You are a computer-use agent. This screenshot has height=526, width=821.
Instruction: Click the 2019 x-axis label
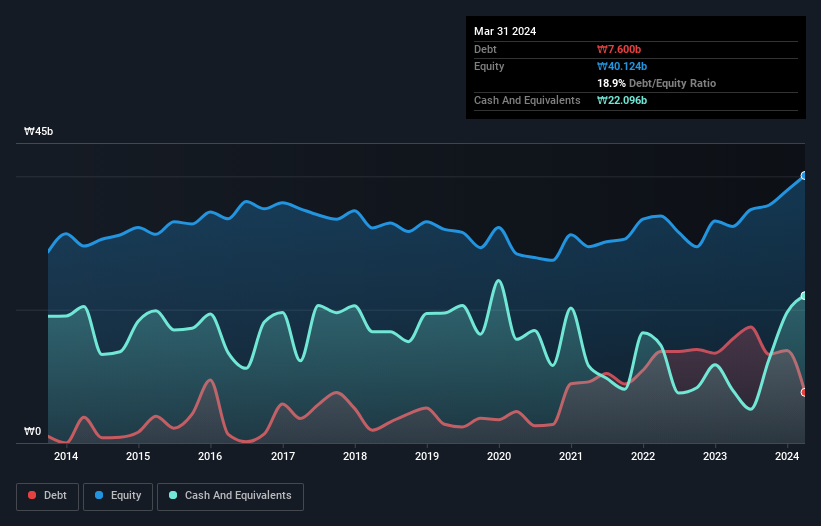coord(427,456)
